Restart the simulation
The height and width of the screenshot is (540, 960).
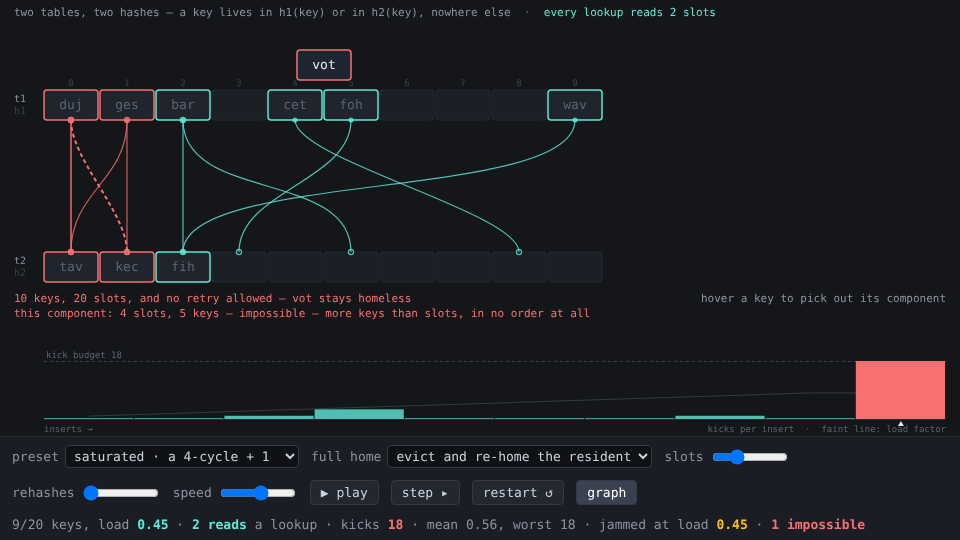click(x=518, y=493)
